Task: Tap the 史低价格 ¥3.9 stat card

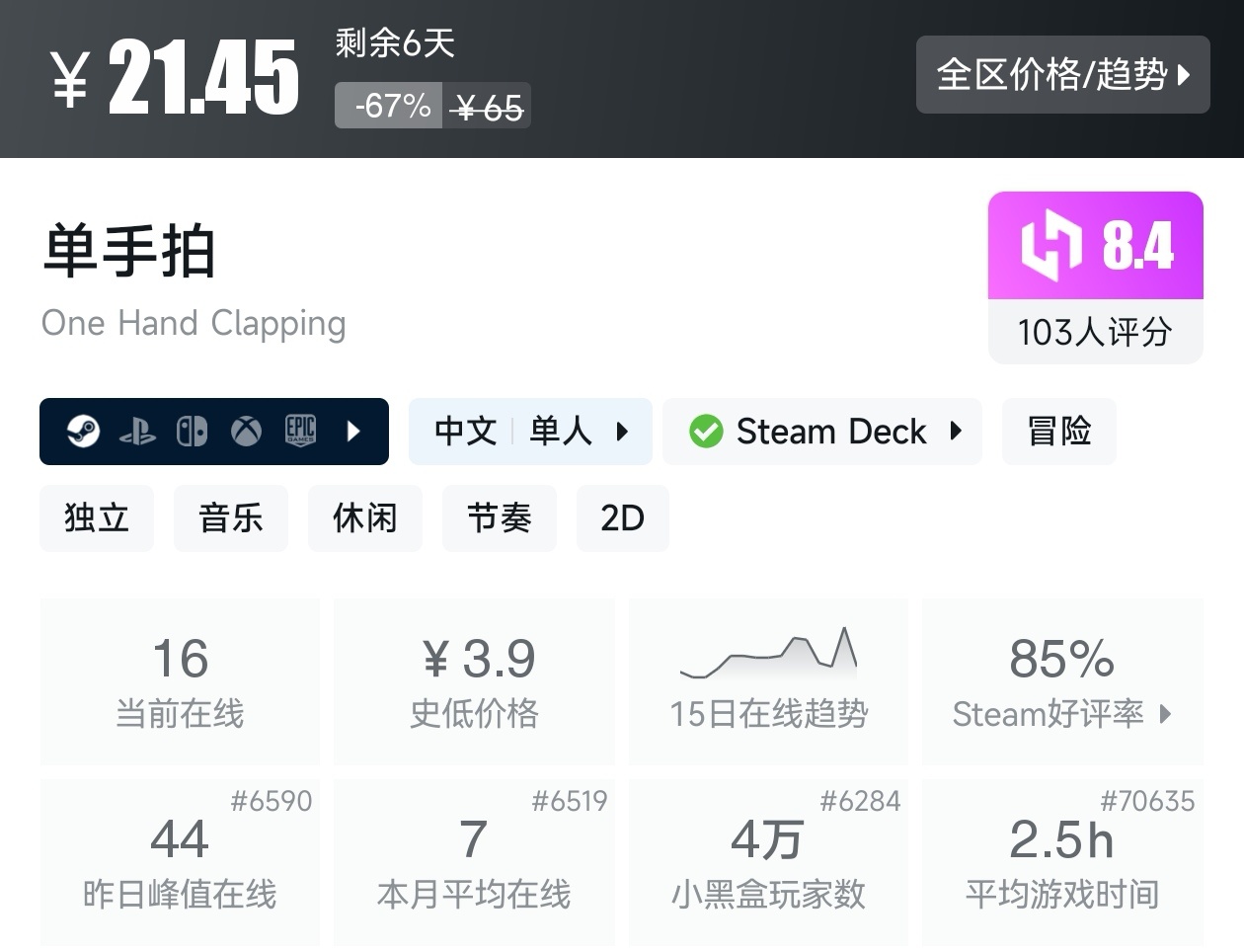Action: click(x=475, y=680)
